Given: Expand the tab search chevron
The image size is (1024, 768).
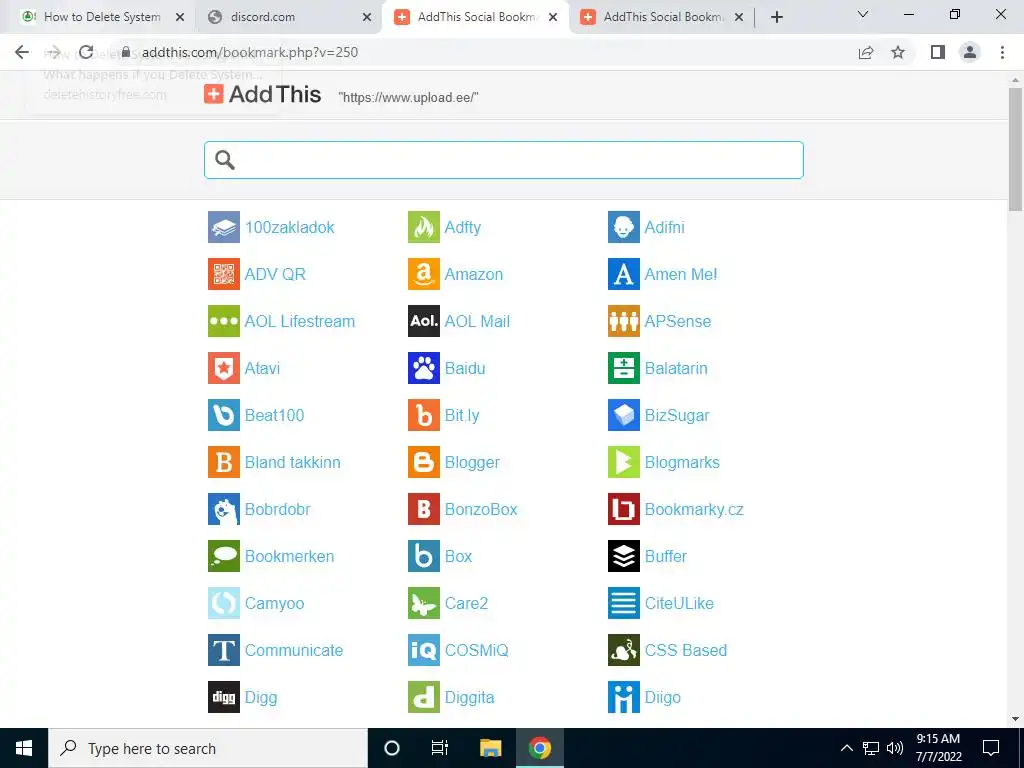Looking at the screenshot, I should [x=863, y=14].
